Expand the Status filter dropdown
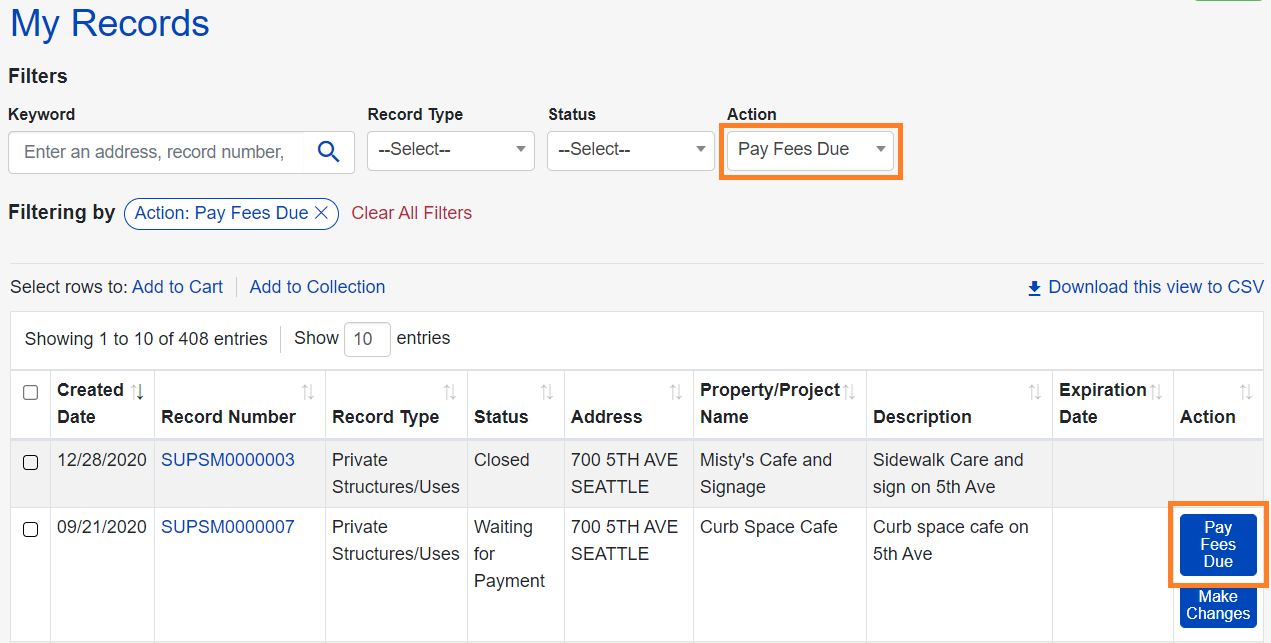This screenshot has width=1271, height=643. pos(631,150)
